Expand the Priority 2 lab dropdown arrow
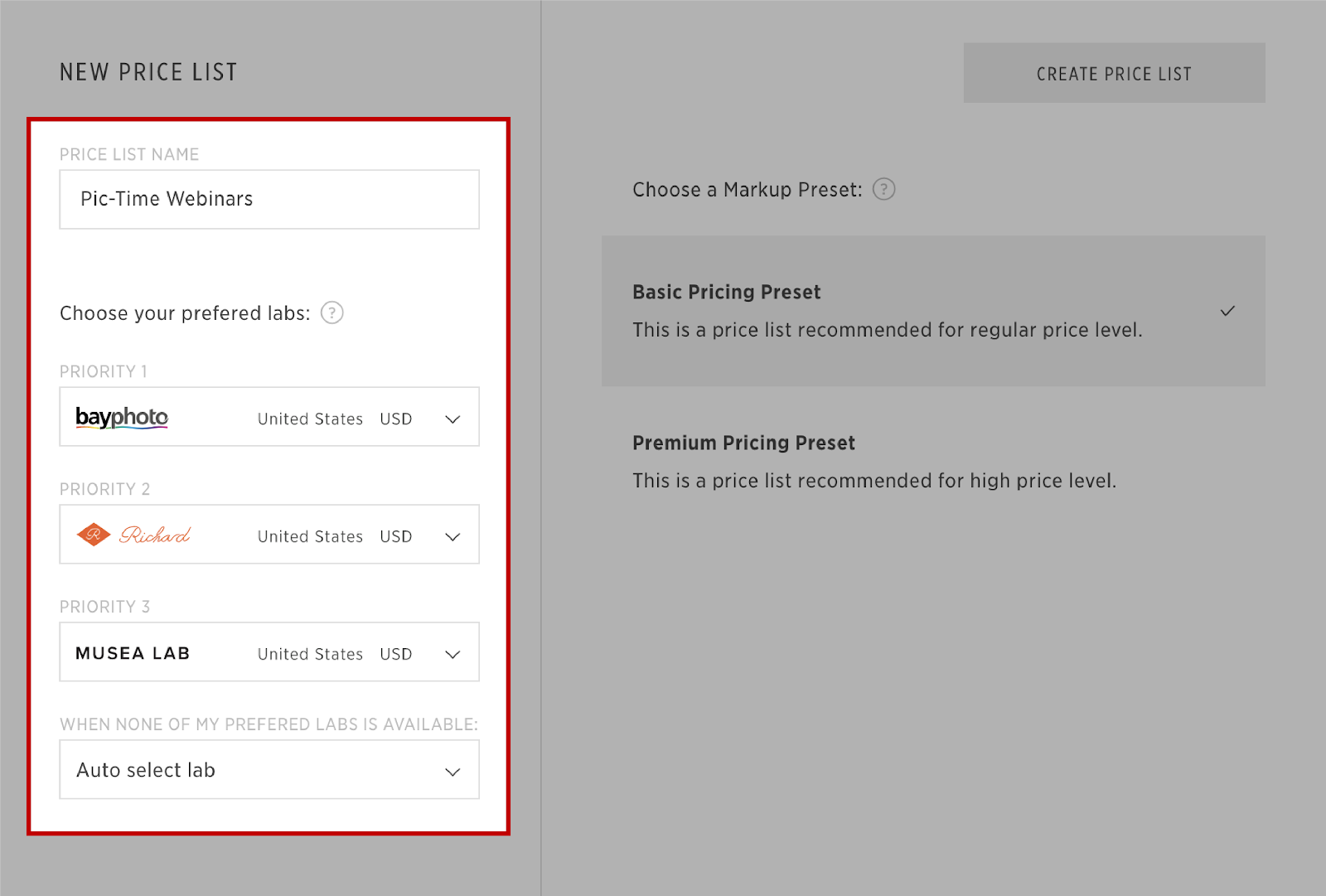Image resolution: width=1326 pixels, height=896 pixels. pos(452,537)
